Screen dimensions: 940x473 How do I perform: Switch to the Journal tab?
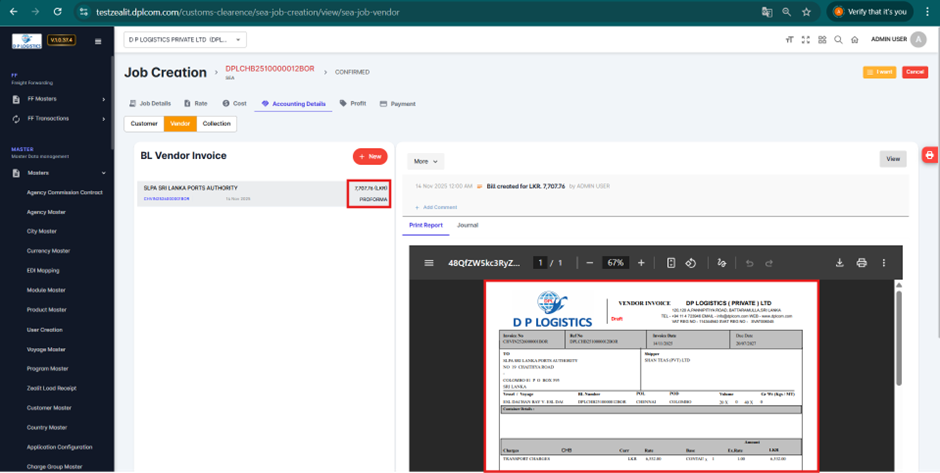coord(467,225)
